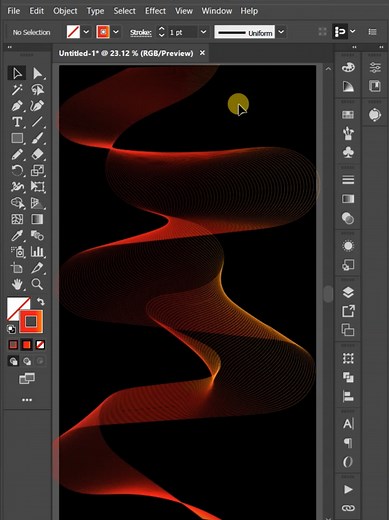
Task: Choose the Lasso tool
Action: 37,89
